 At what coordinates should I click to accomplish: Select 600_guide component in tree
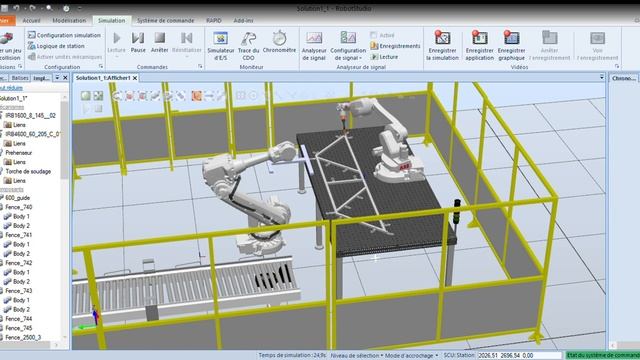point(18,198)
